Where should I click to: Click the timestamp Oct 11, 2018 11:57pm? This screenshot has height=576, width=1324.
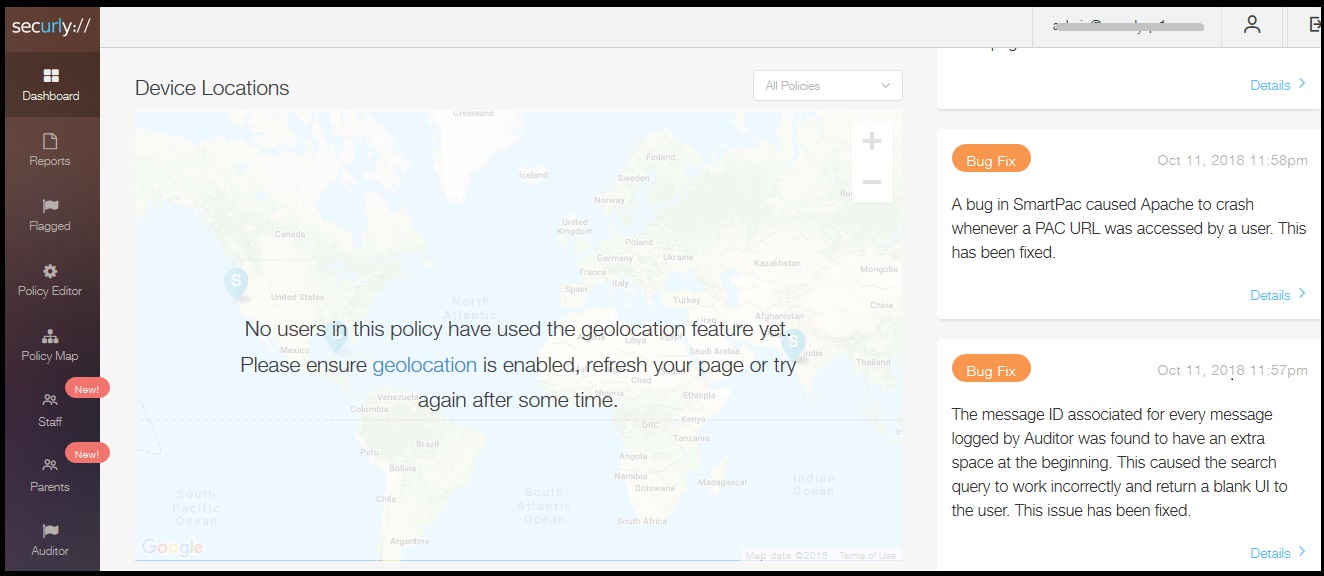click(x=1232, y=370)
